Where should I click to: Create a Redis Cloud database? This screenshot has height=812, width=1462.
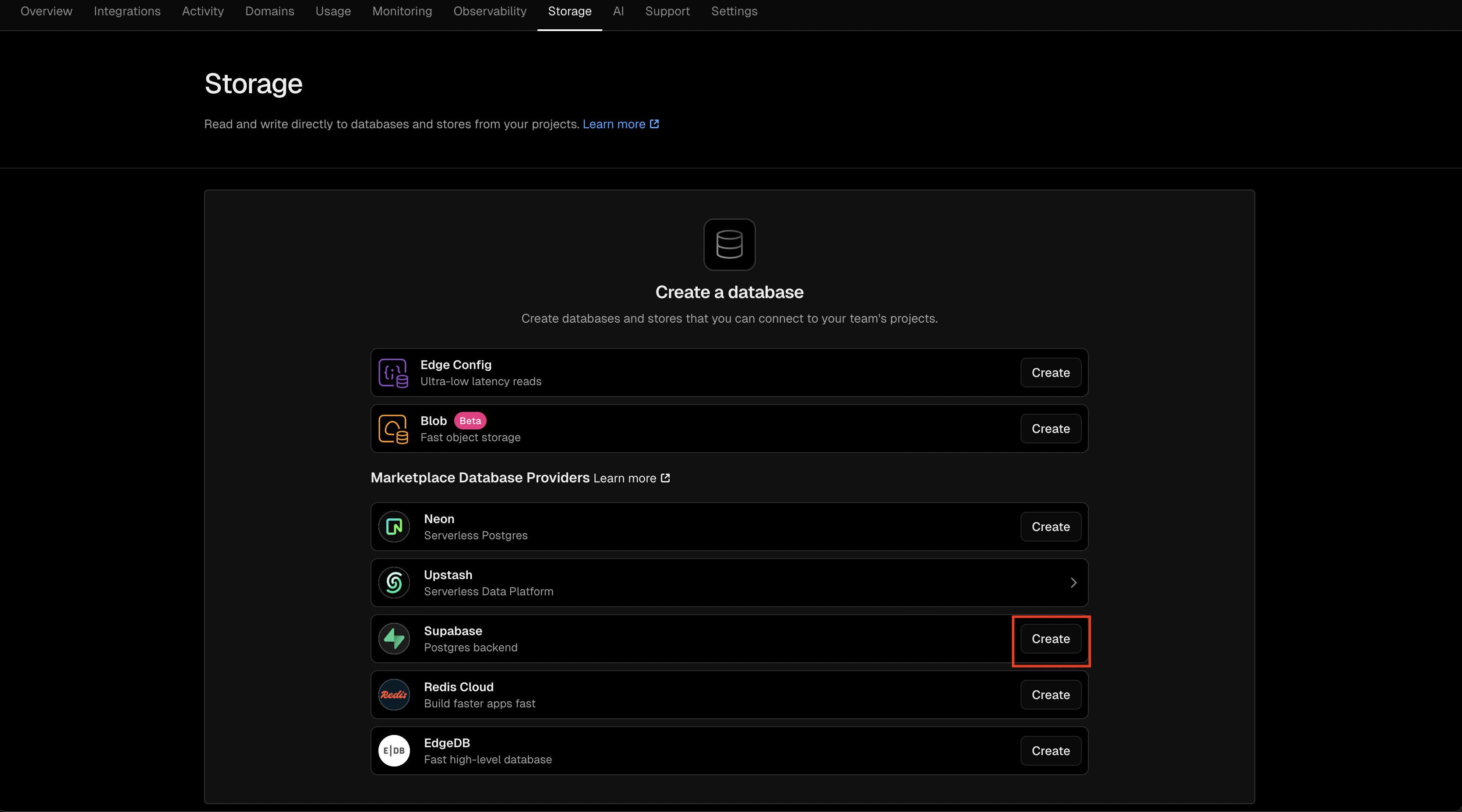coord(1051,695)
